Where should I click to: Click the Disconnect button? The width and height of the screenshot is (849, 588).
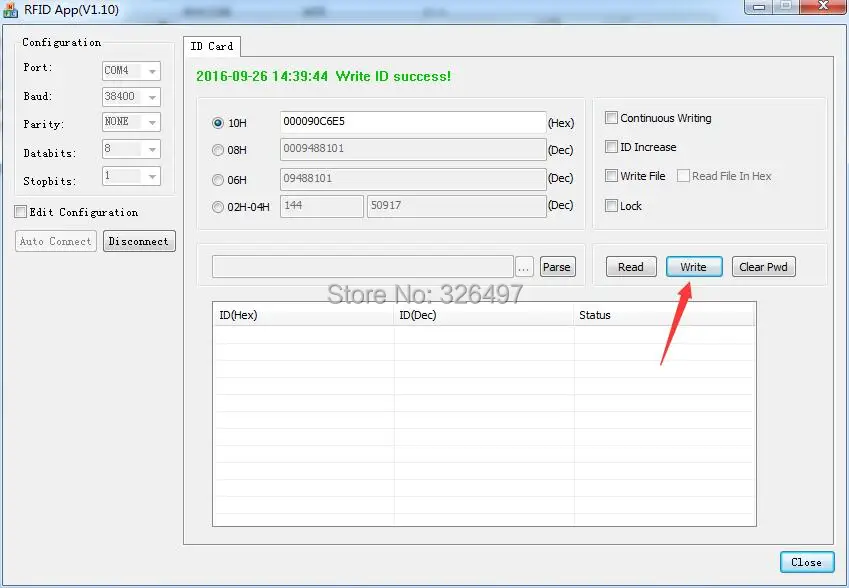click(x=139, y=241)
